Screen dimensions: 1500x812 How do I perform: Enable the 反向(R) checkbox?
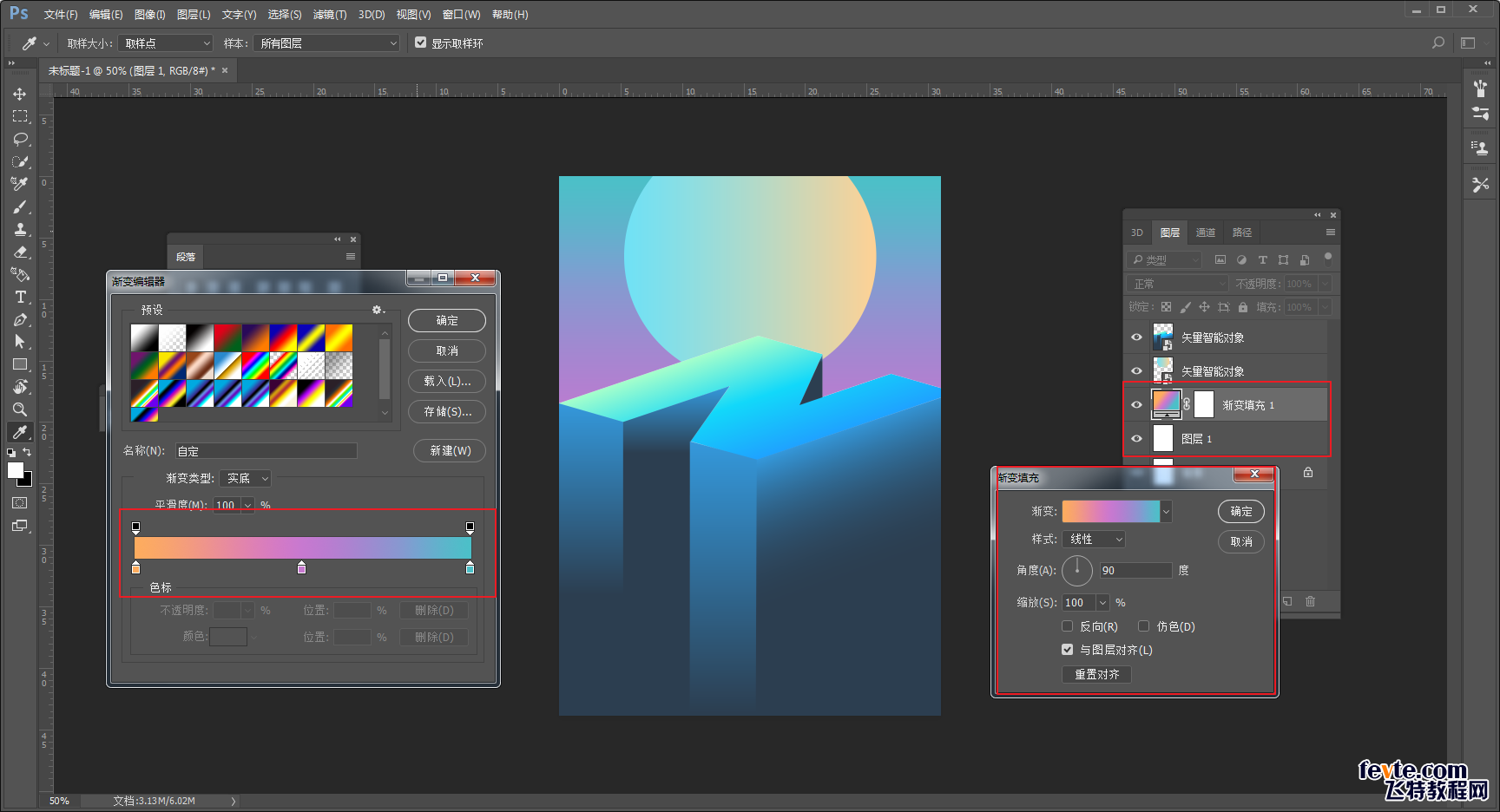pyautogui.click(x=1068, y=626)
